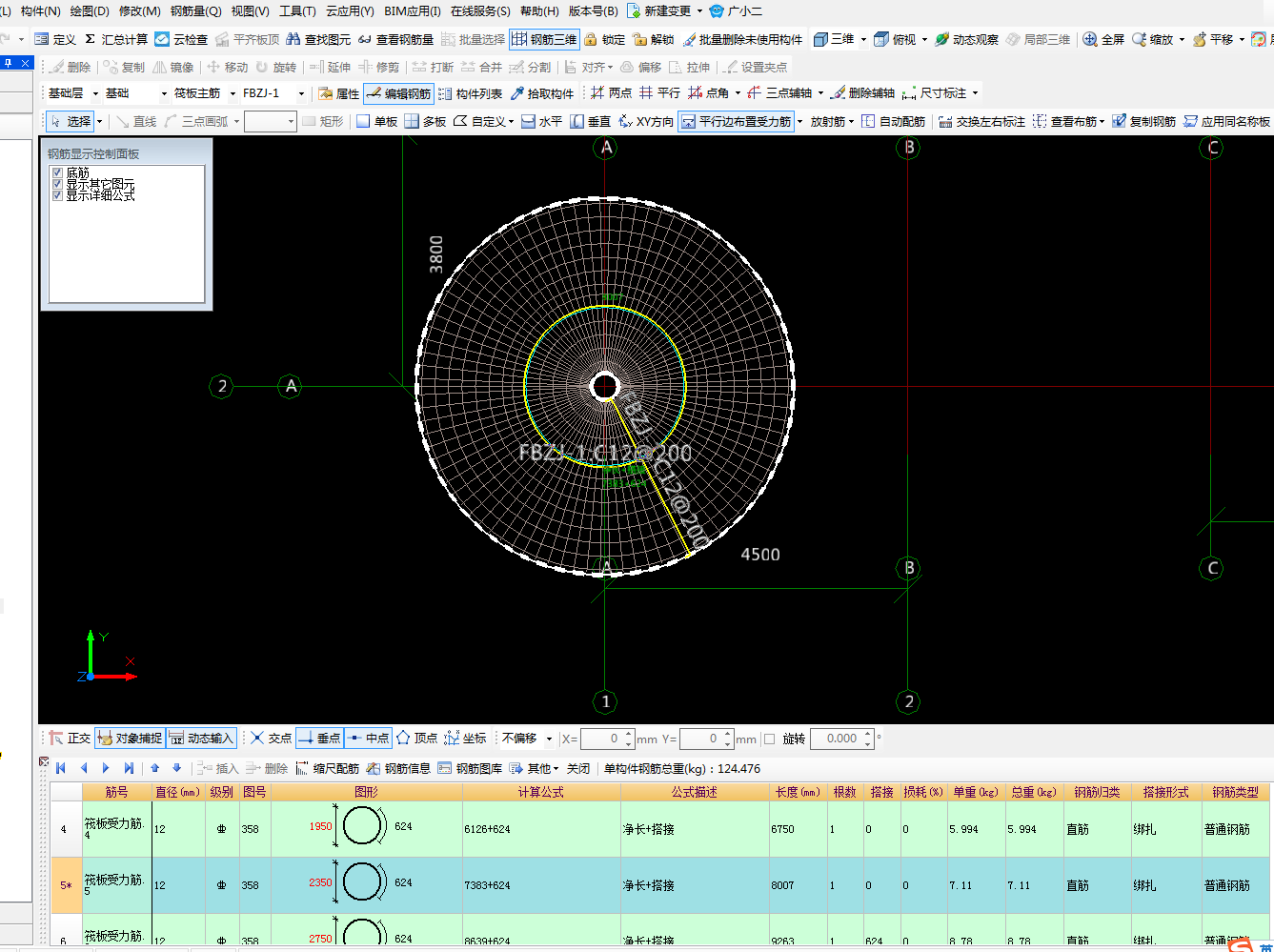Click 删除辅轴 delete auxiliary axis
The height and width of the screenshot is (952, 1274).
(x=862, y=92)
